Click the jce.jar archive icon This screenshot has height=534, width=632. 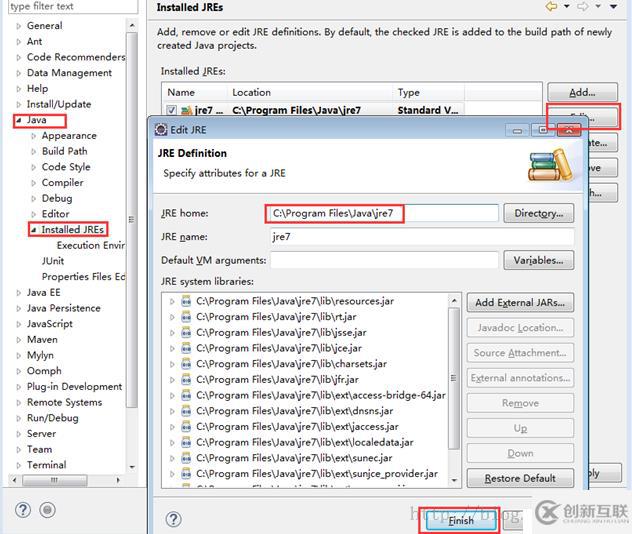[186, 348]
